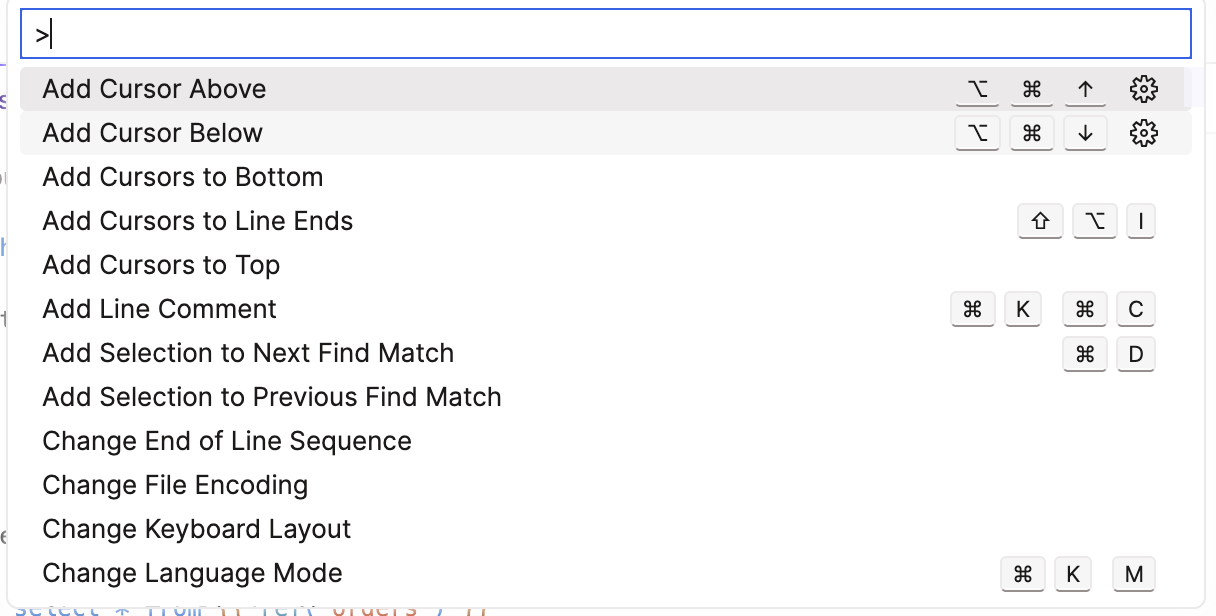Run the Change End of Line Sequence command
This screenshot has width=1216, height=616.
226,441
